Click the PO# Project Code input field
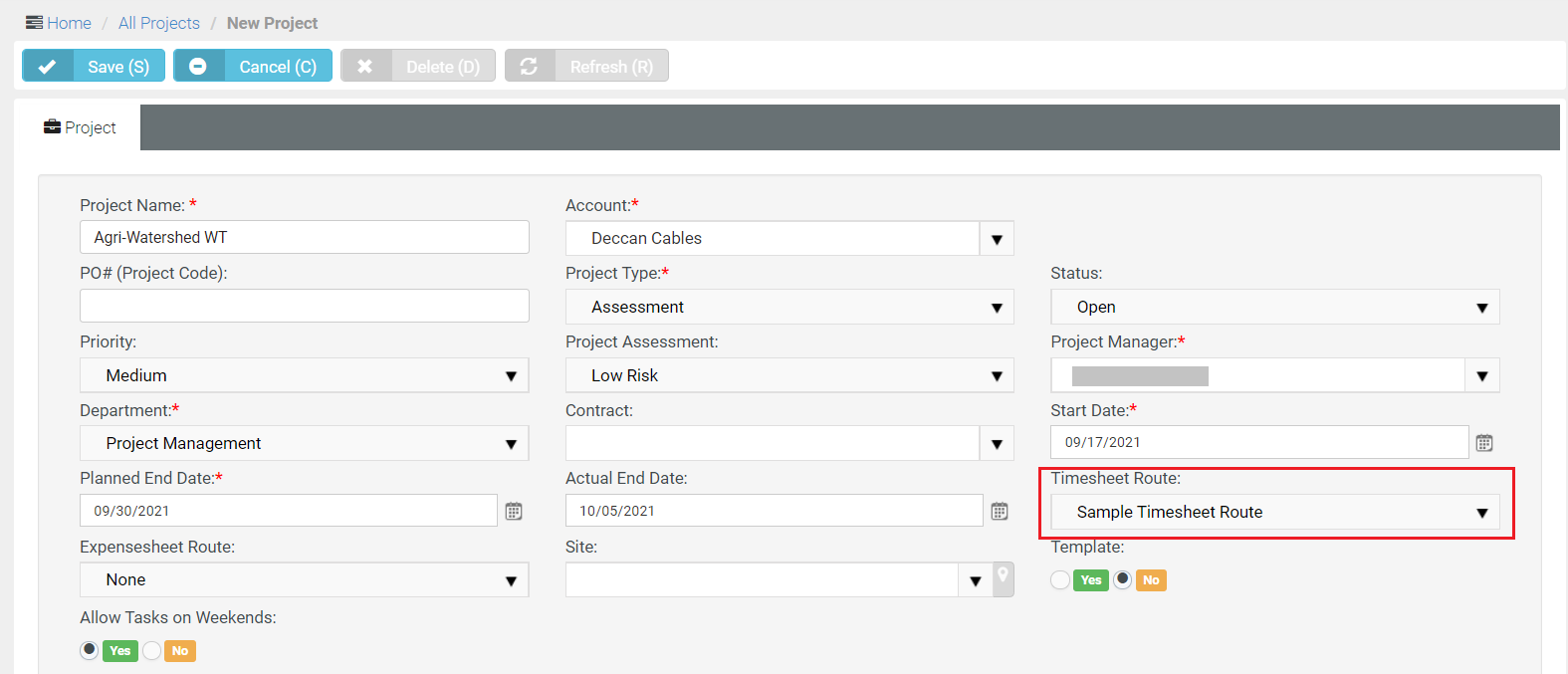The image size is (1568, 674). point(304,306)
